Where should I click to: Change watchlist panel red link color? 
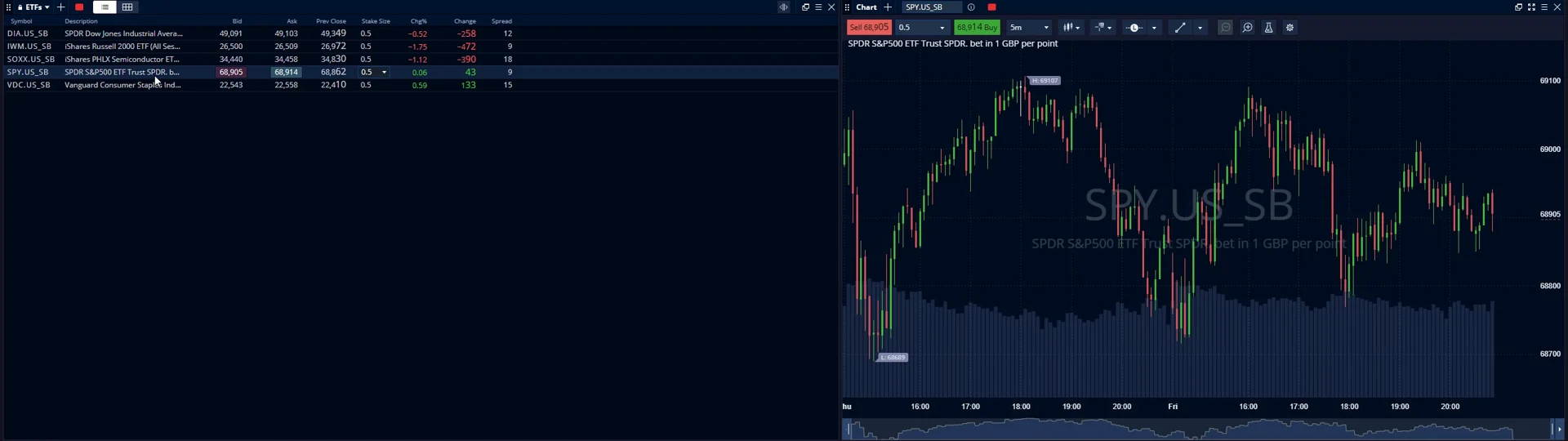click(x=79, y=7)
